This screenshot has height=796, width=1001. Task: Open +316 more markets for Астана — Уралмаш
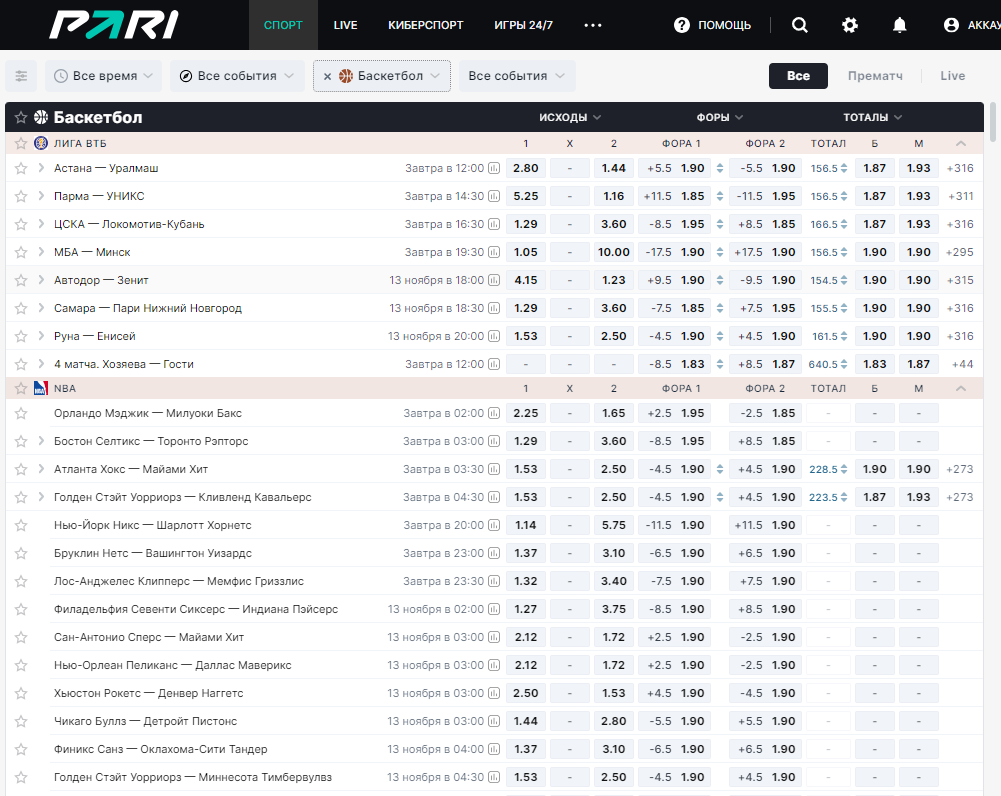click(x=960, y=169)
